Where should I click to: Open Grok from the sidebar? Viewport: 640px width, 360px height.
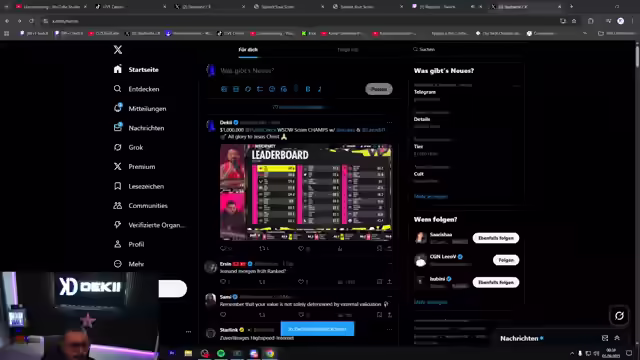coord(128,147)
